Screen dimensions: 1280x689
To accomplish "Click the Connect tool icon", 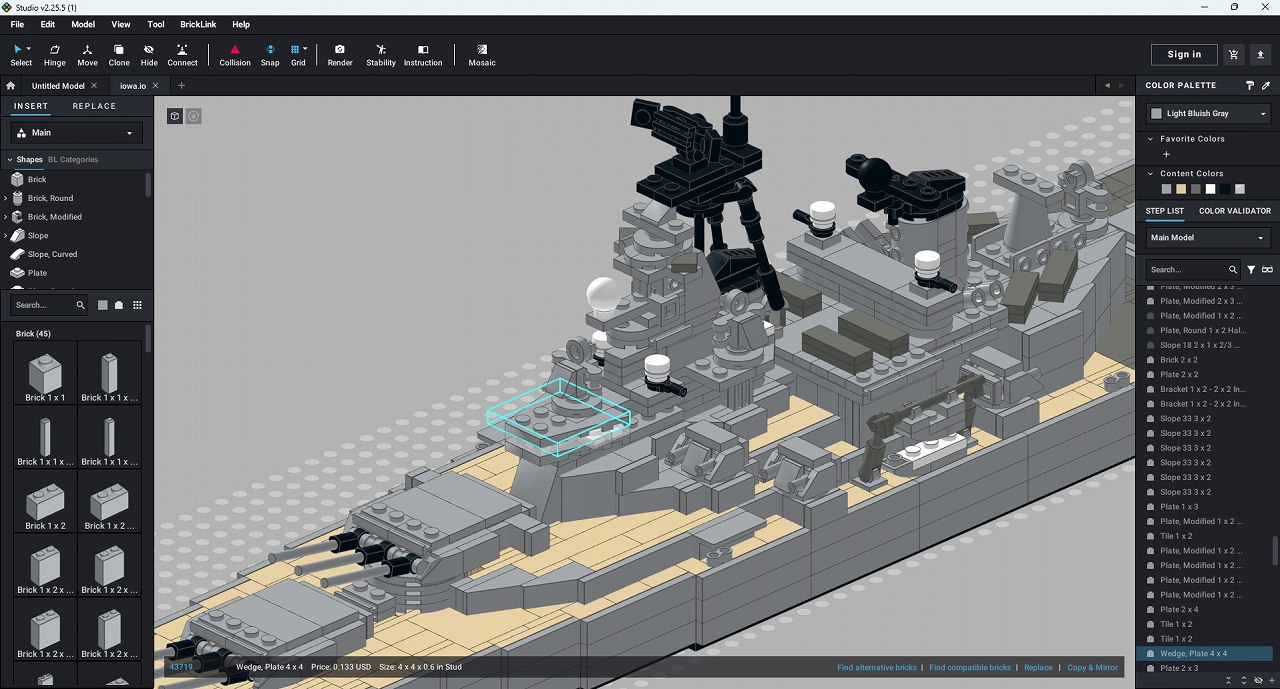I will pyautogui.click(x=182, y=54).
